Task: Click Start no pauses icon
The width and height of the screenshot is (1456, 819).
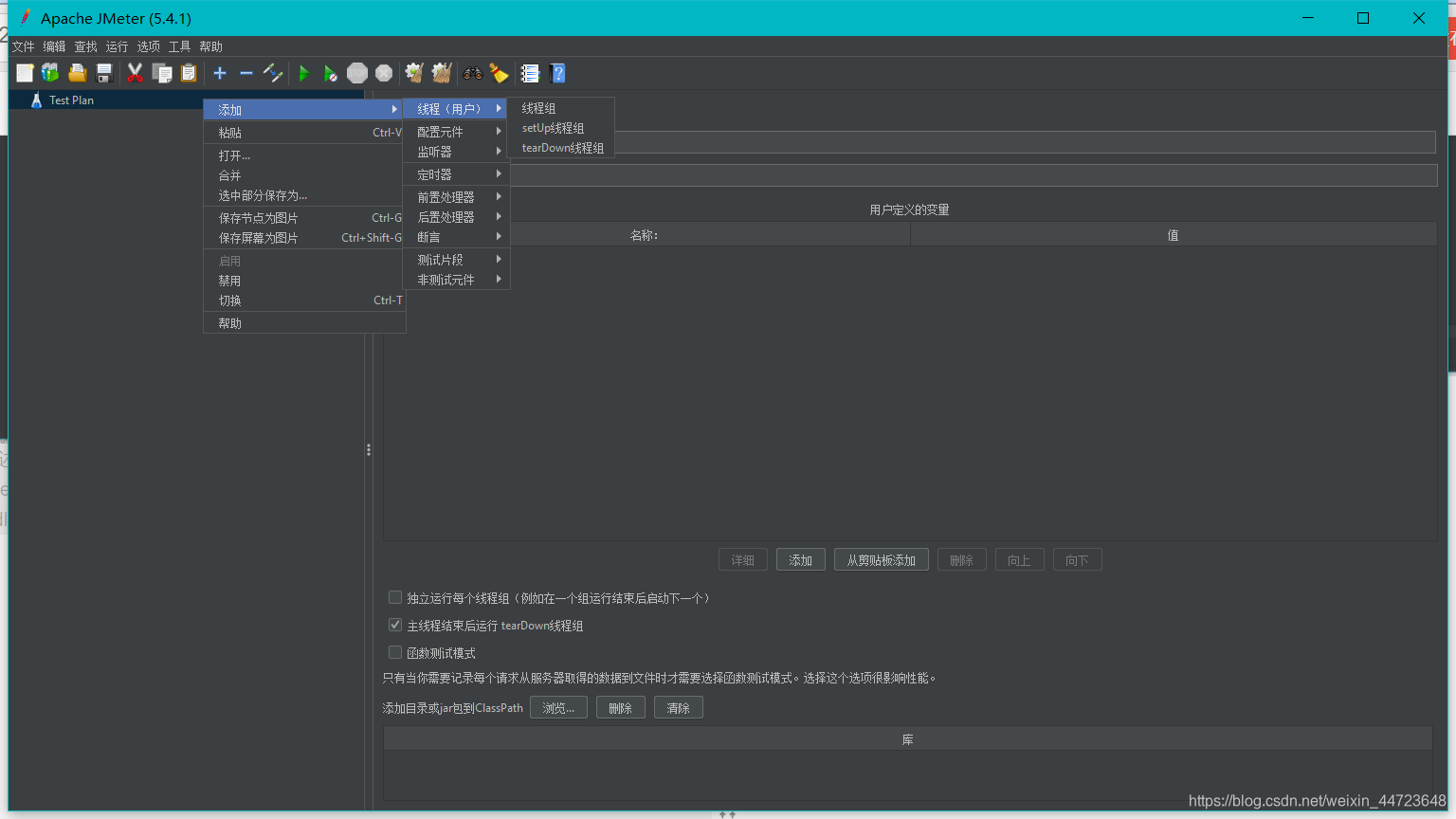Action: (x=330, y=73)
